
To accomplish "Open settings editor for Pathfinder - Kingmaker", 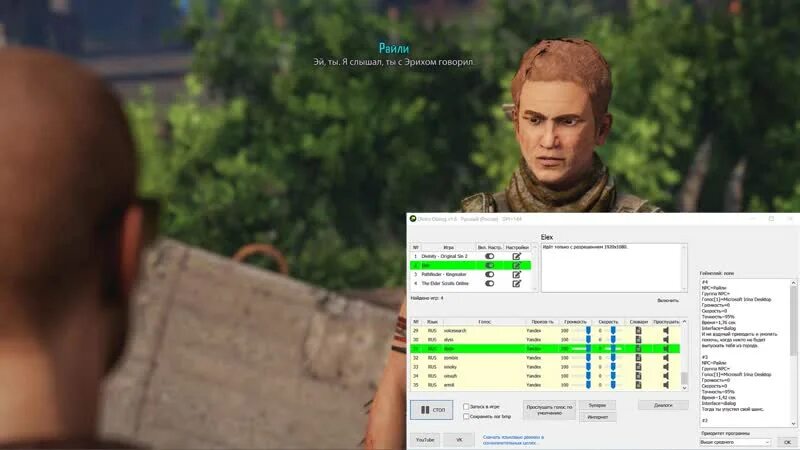I will tap(516, 274).
